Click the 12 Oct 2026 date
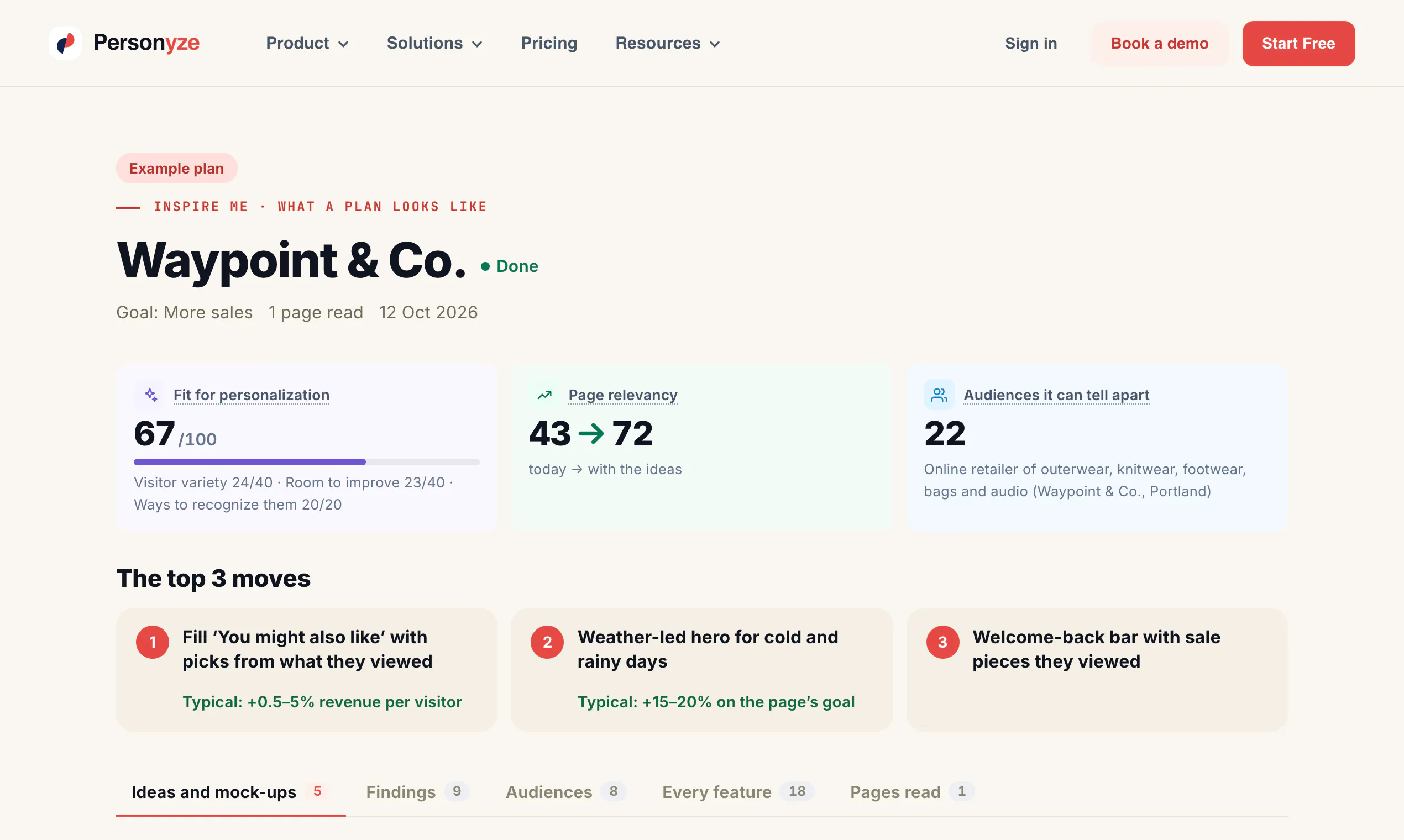Viewport: 1404px width, 840px height. pos(428,312)
